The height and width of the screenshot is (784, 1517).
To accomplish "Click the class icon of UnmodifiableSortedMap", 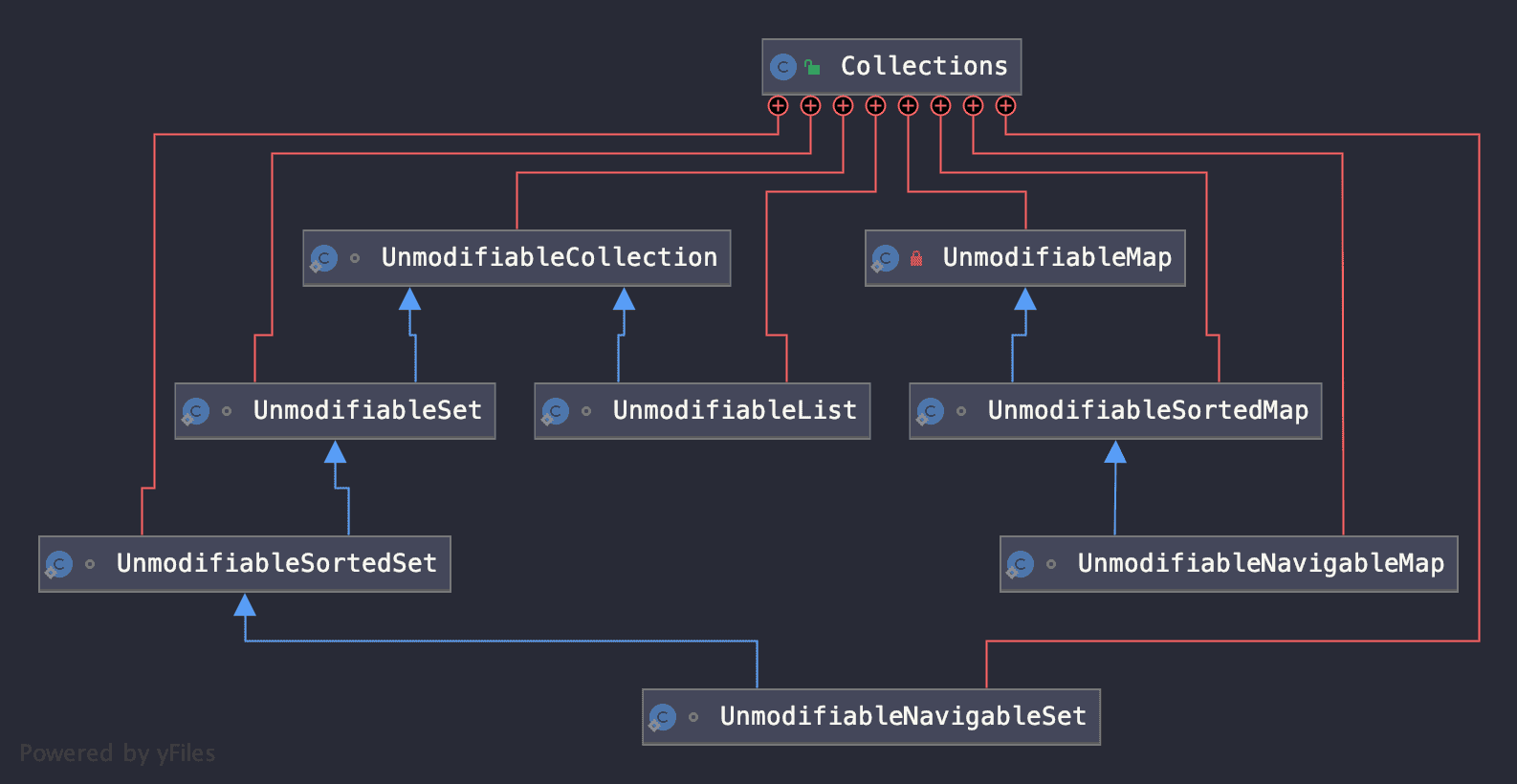I will (931, 411).
